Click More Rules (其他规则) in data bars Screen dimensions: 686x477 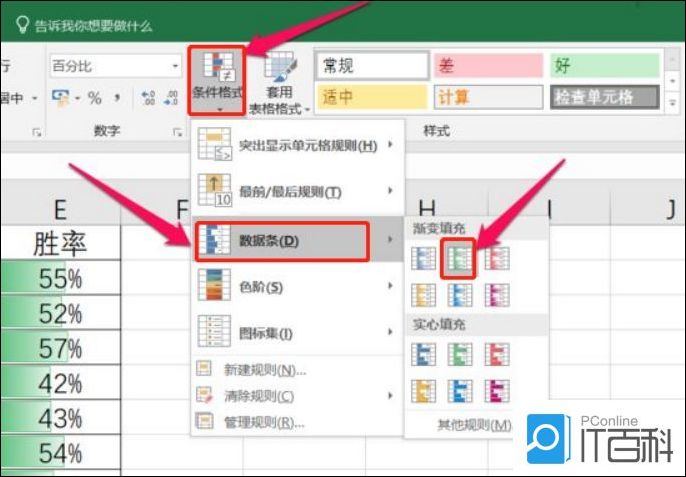475,424
